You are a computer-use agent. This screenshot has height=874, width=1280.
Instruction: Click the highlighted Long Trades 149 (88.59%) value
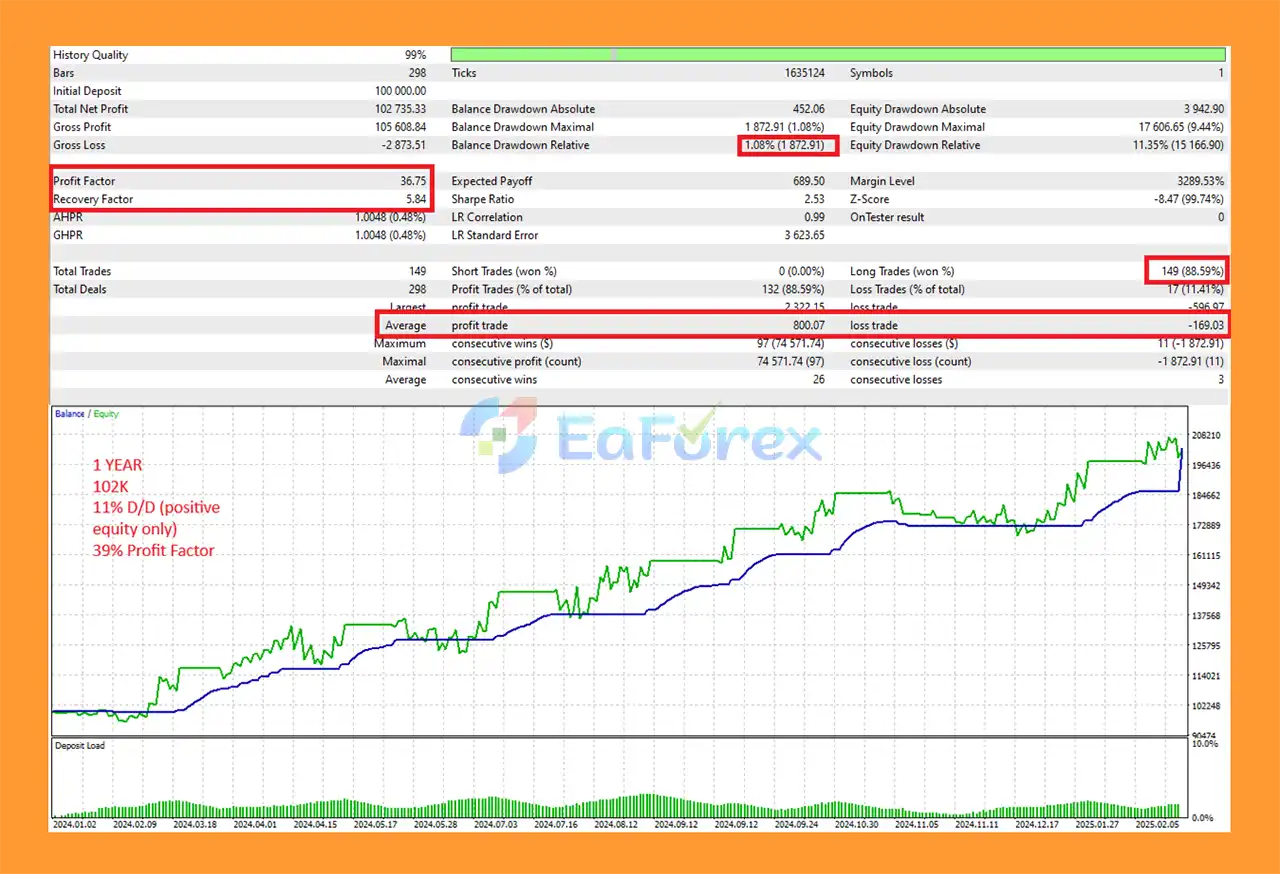(x=1187, y=271)
